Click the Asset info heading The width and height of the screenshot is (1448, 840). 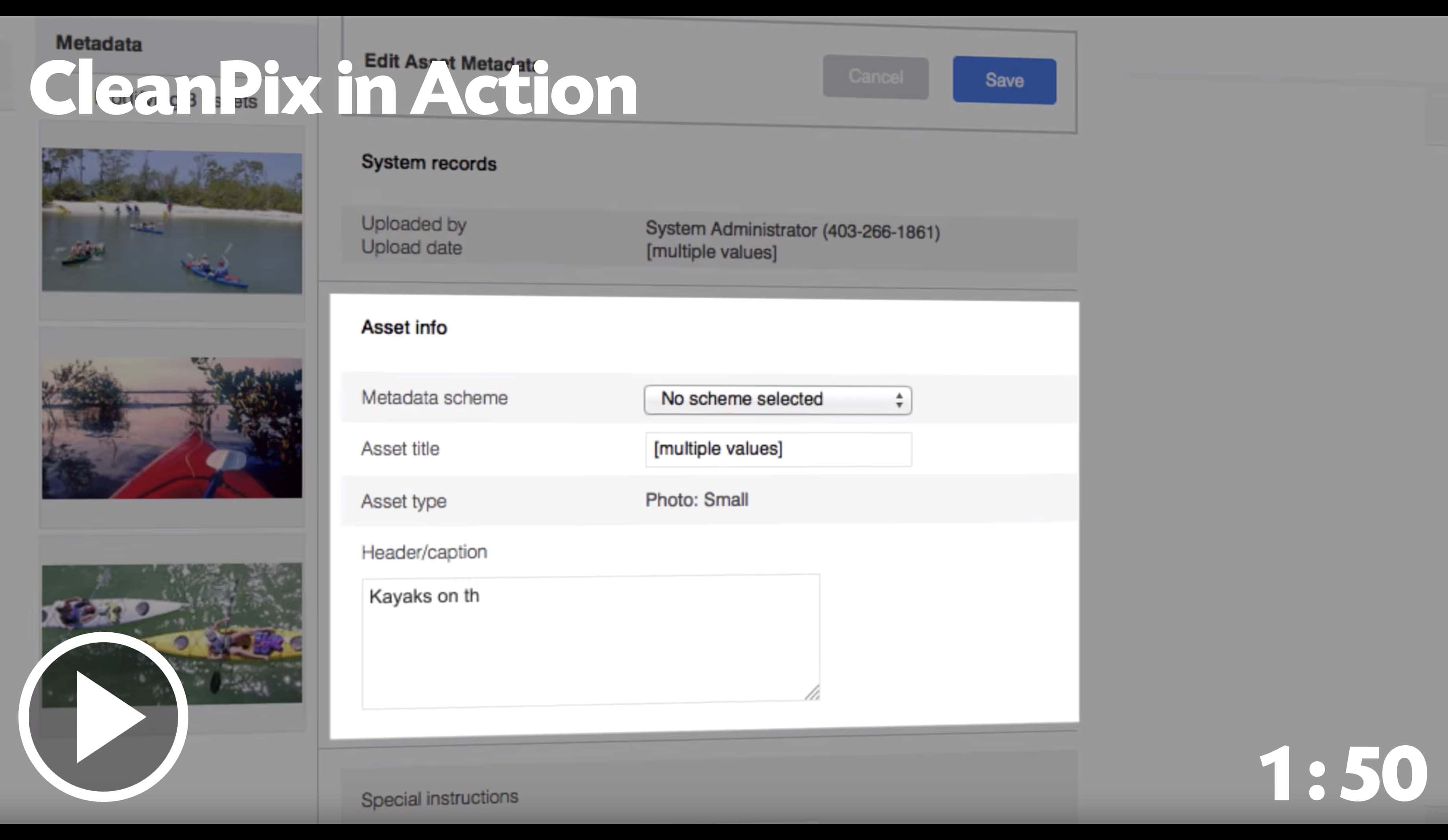tap(404, 328)
